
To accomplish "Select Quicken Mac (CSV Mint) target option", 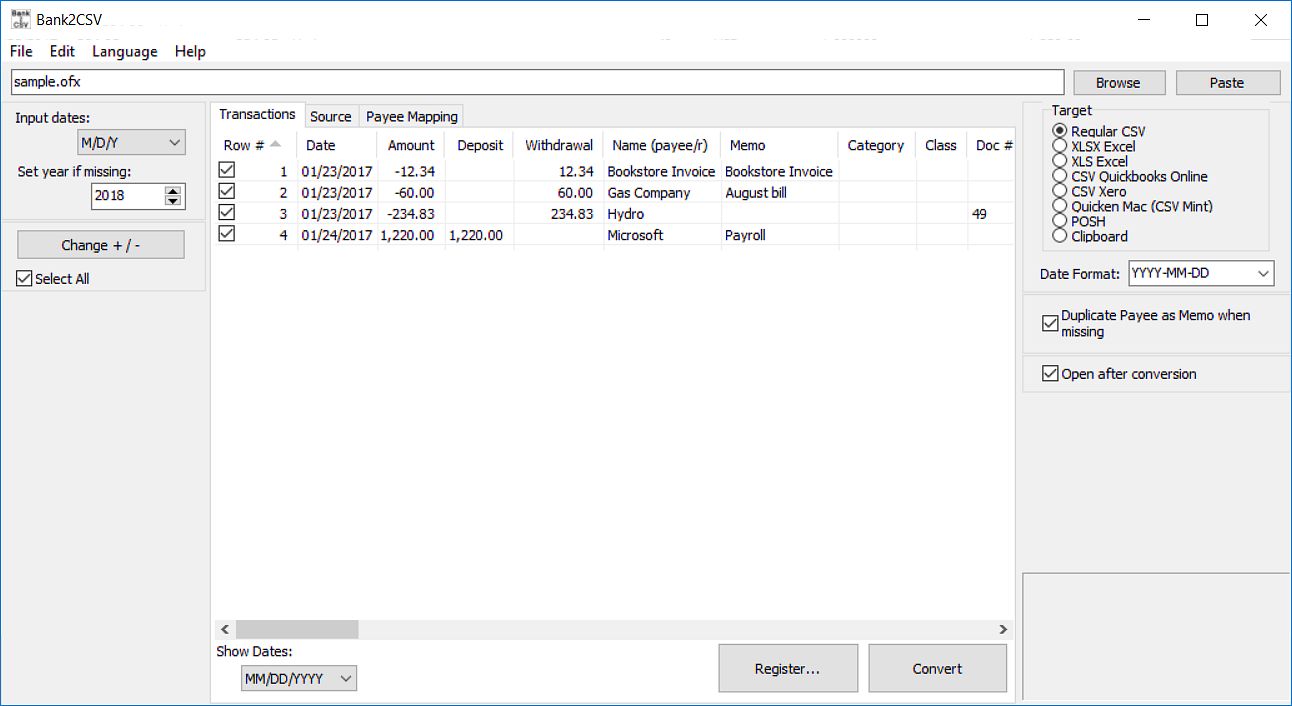I will tap(1060, 206).
